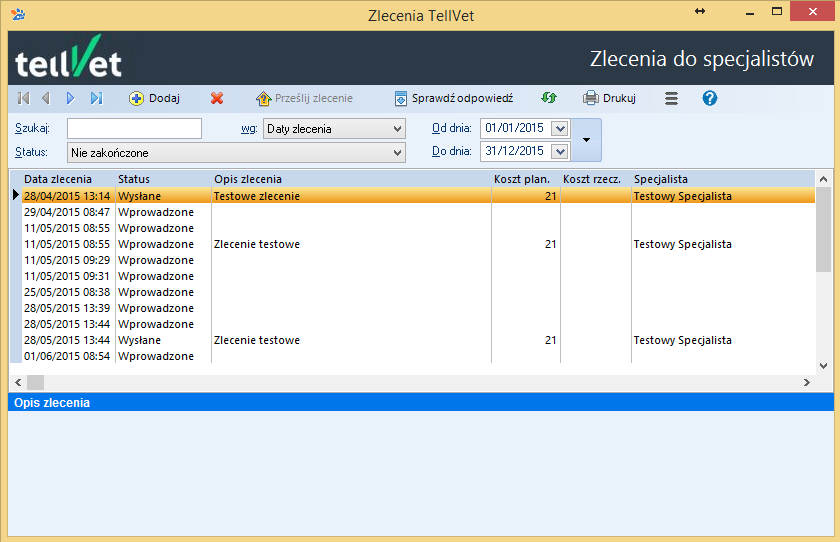This screenshot has width=840, height=542.
Task: Select row dated 28/04/2015 13:14
Action: [418, 195]
